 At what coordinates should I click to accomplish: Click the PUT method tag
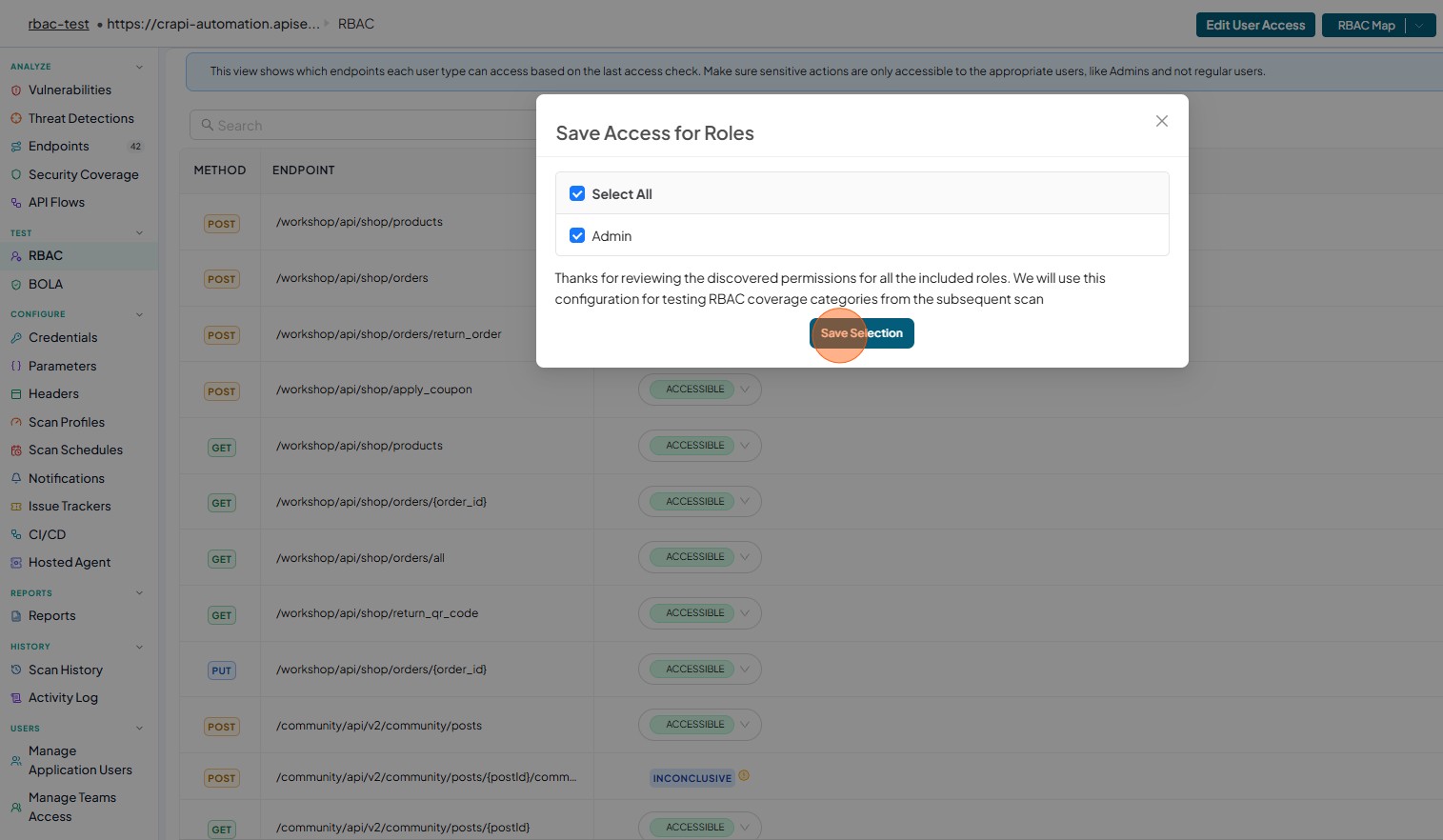coord(222,670)
